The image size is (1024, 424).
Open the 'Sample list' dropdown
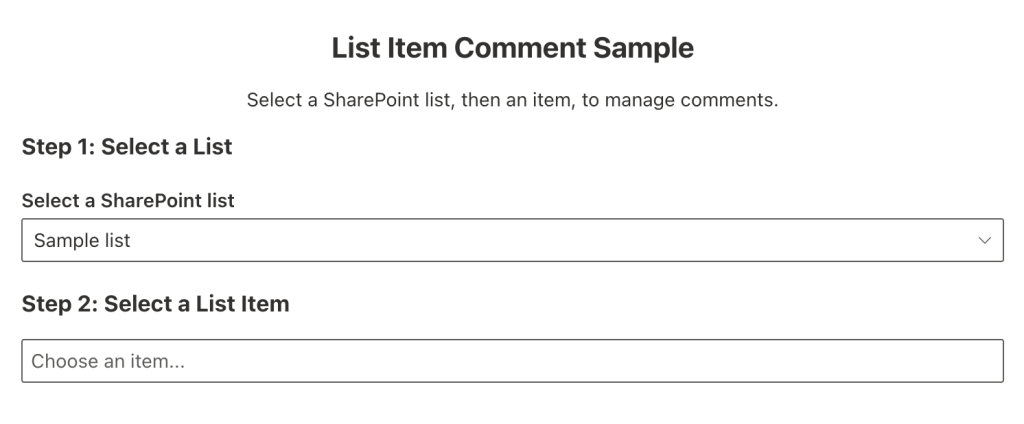pyautogui.click(x=512, y=241)
